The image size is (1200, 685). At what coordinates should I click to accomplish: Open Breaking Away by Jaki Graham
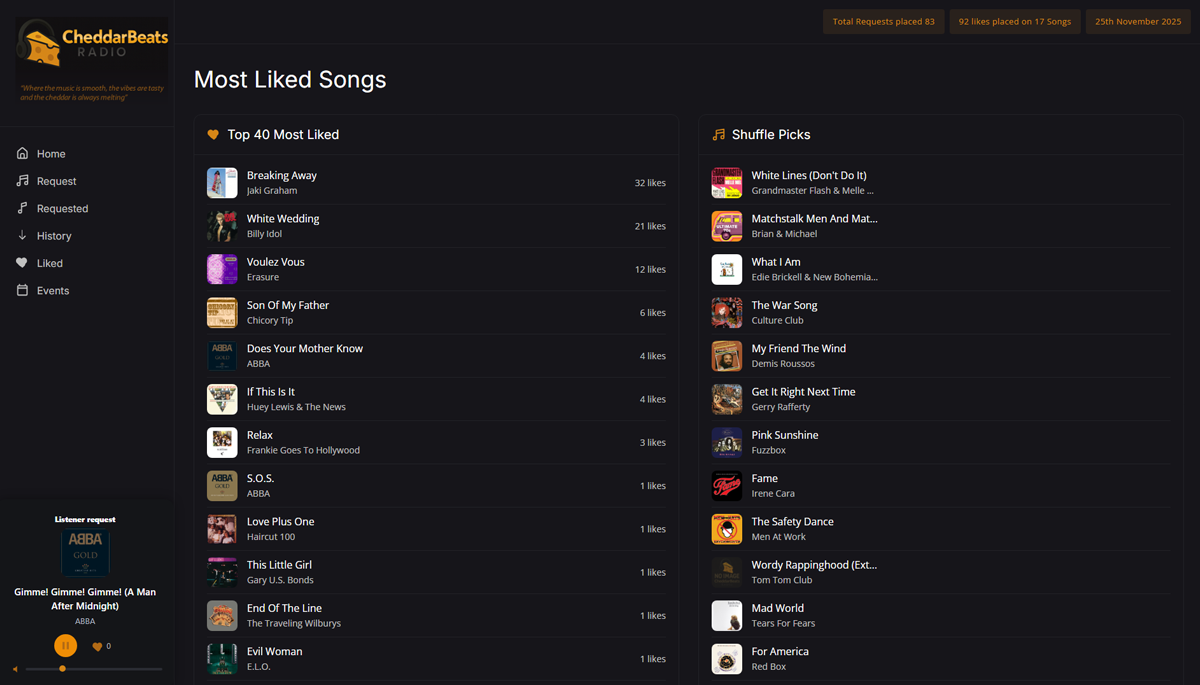[x=282, y=176]
